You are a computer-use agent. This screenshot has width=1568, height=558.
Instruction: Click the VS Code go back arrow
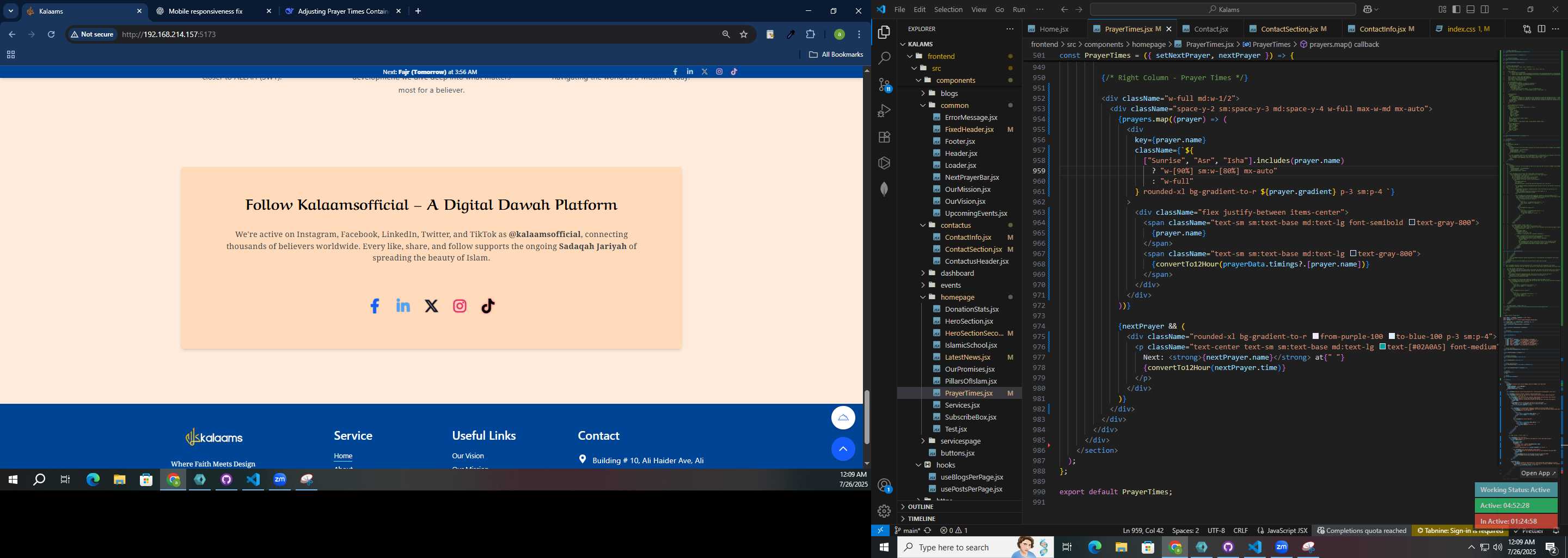[1064, 10]
